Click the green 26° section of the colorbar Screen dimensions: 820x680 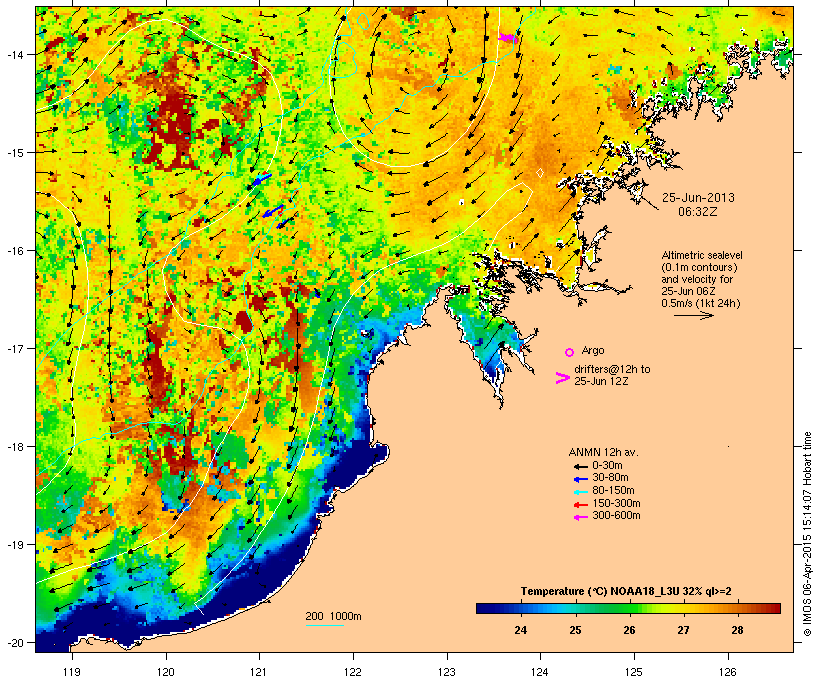[x=629, y=608]
